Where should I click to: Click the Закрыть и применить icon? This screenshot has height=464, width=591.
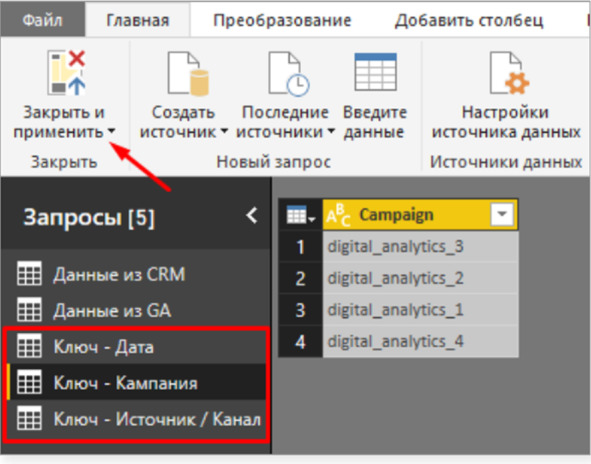(66, 72)
